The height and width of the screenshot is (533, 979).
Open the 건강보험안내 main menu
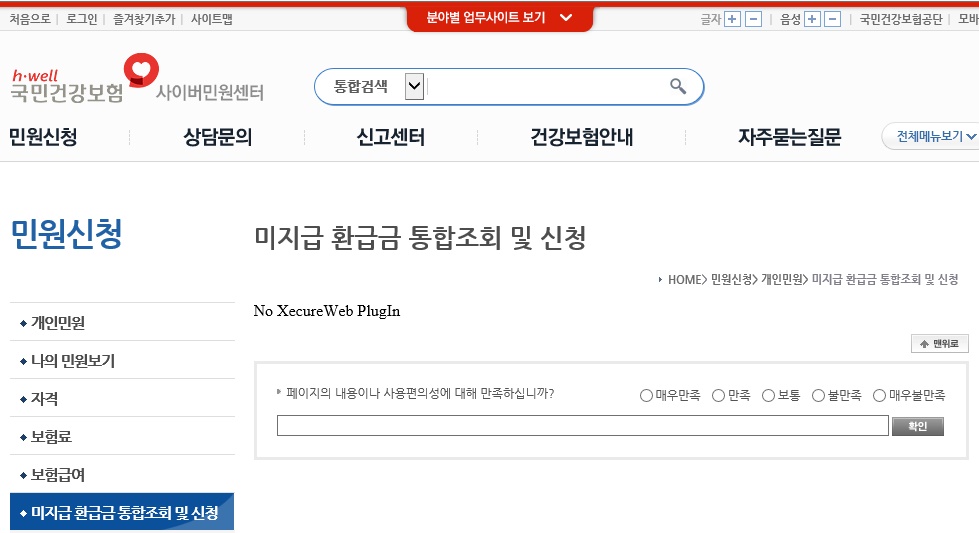581,138
